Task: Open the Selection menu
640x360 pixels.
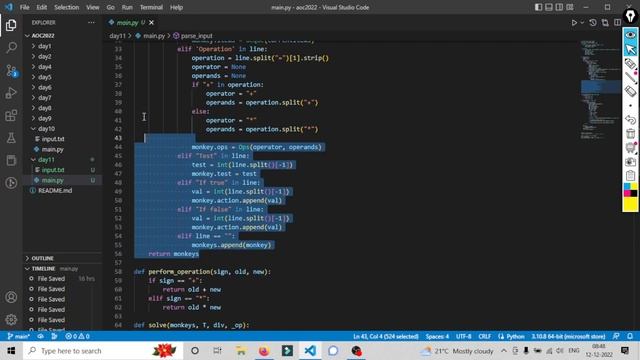Action: coord(67,7)
